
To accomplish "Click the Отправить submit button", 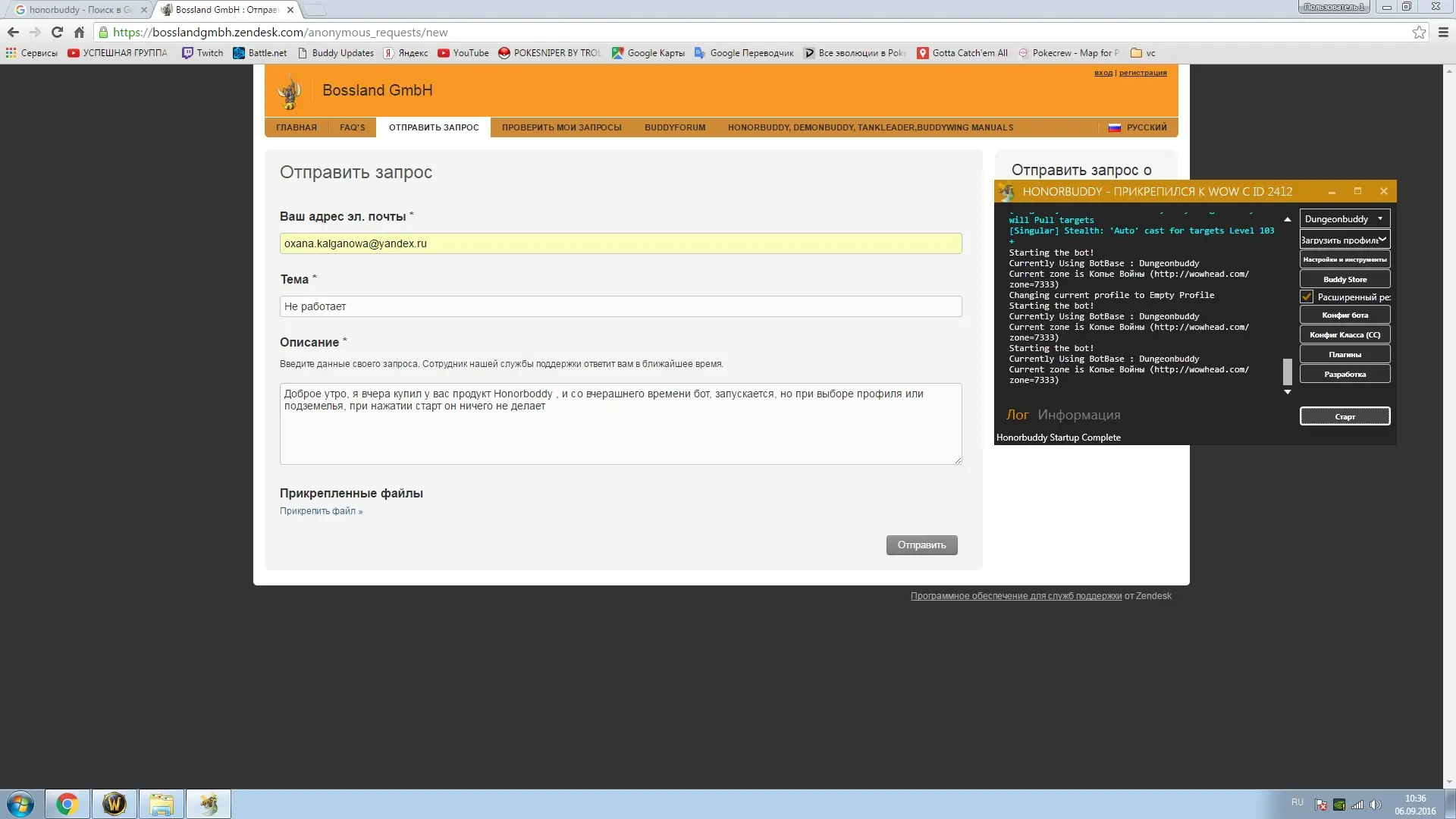I will 921,545.
